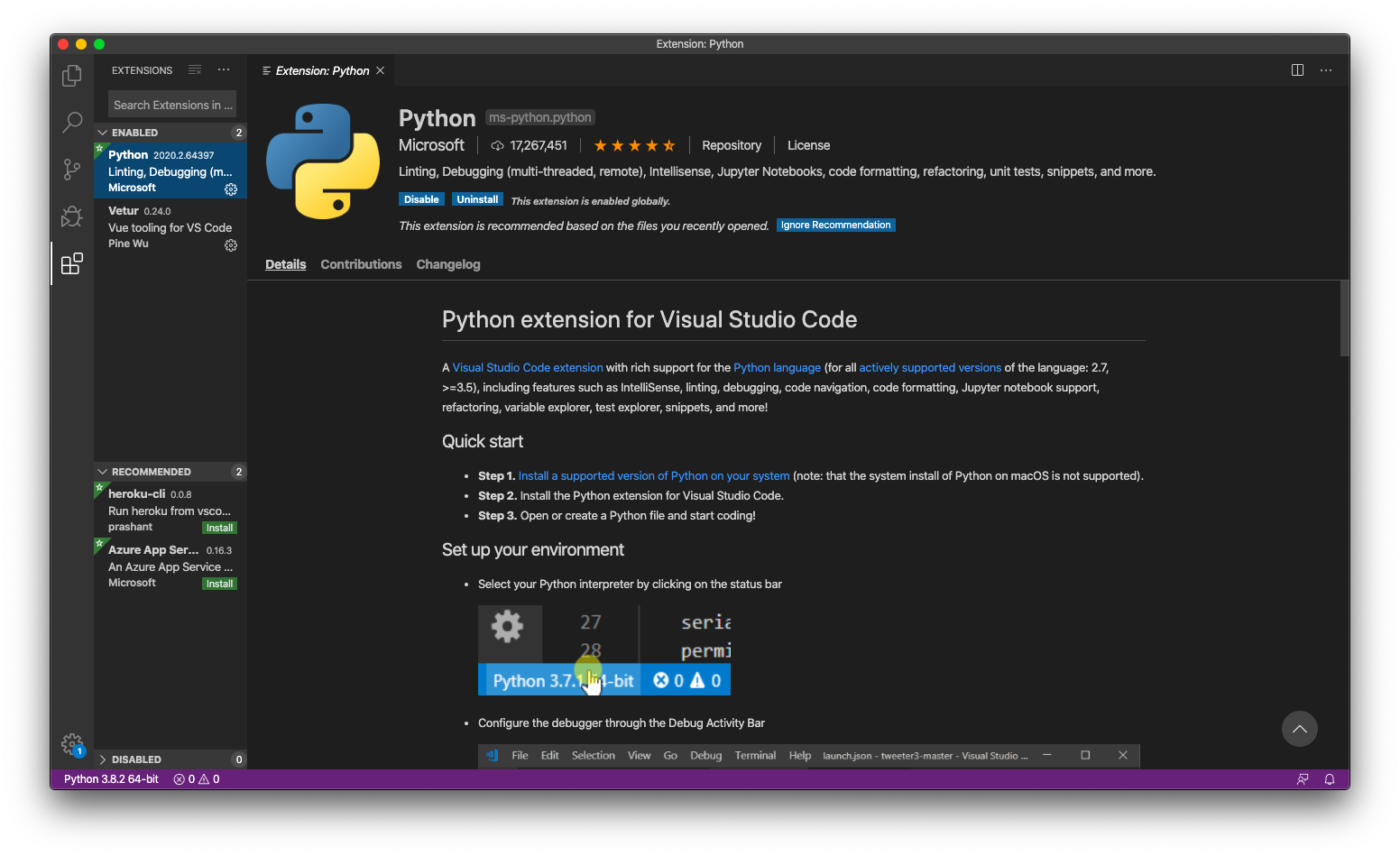Select the Azure App Service list item
The image size is (1400, 856).
pos(170,566)
